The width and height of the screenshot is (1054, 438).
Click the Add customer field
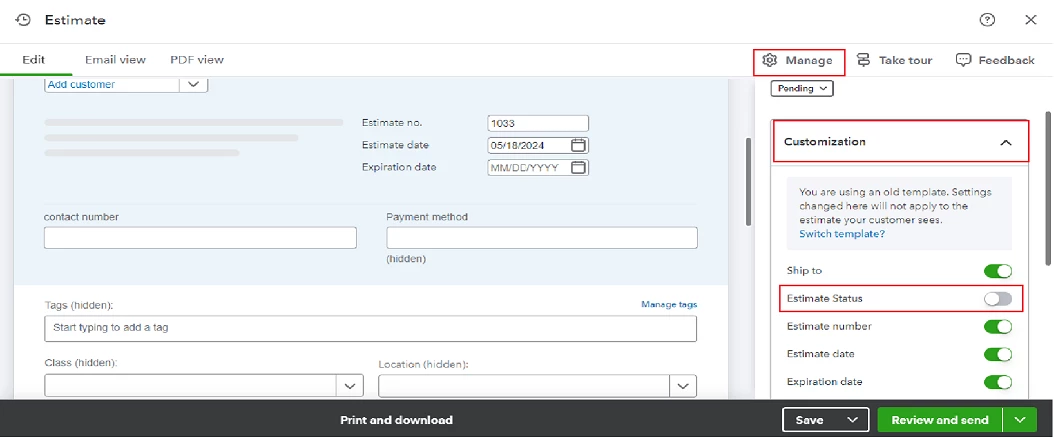tap(112, 85)
